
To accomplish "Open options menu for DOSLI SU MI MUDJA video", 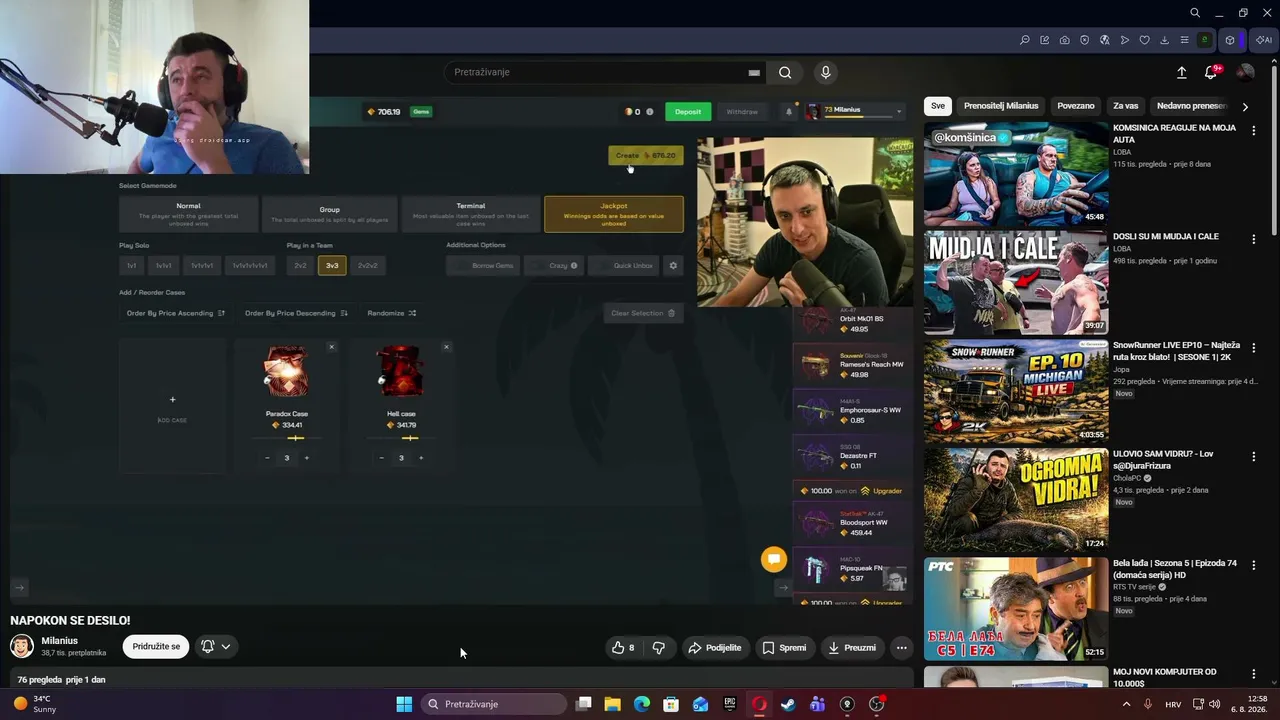I will click(x=1253, y=239).
